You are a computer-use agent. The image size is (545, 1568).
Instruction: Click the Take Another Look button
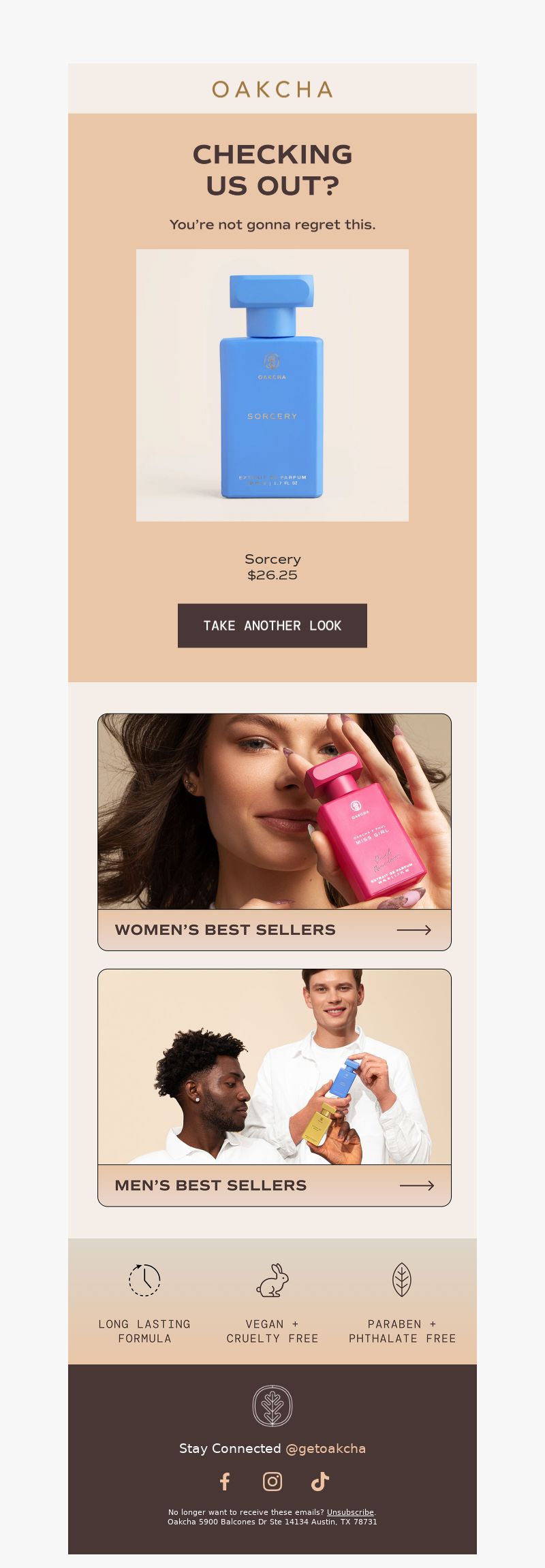272,626
